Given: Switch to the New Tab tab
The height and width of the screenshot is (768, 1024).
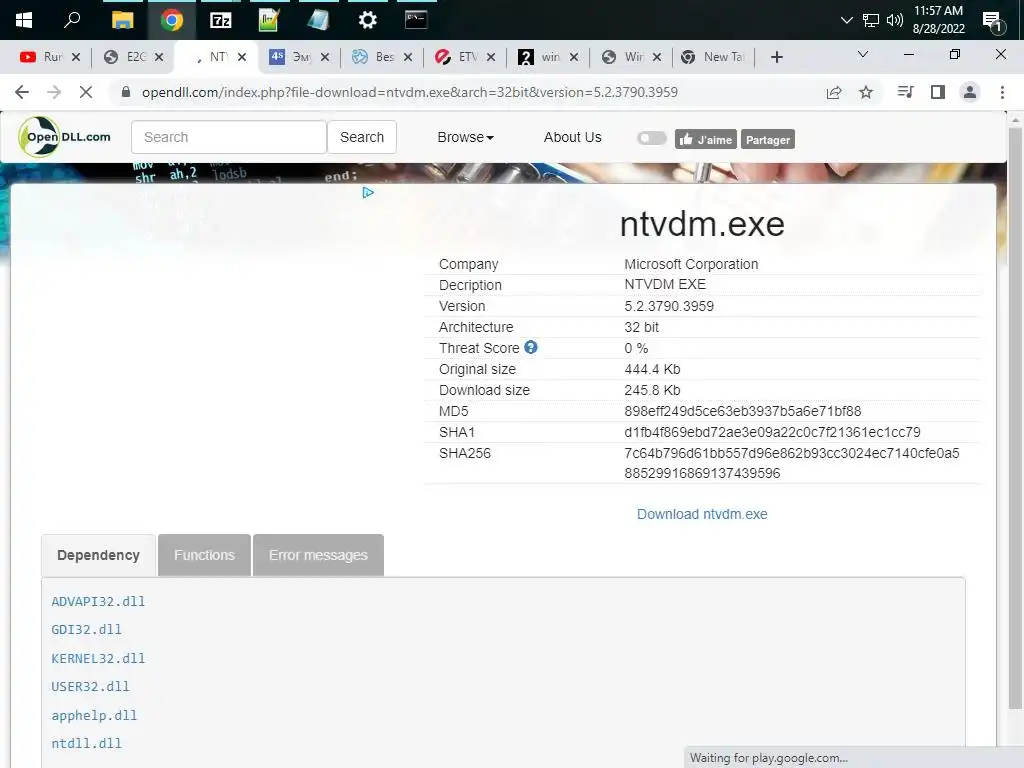Looking at the screenshot, I should 713,57.
